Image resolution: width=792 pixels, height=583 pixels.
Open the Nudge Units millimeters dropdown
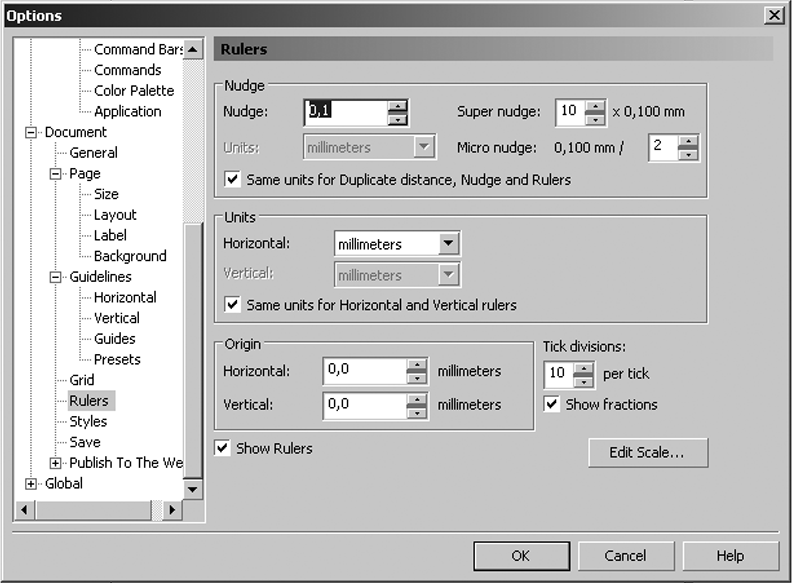[424, 148]
